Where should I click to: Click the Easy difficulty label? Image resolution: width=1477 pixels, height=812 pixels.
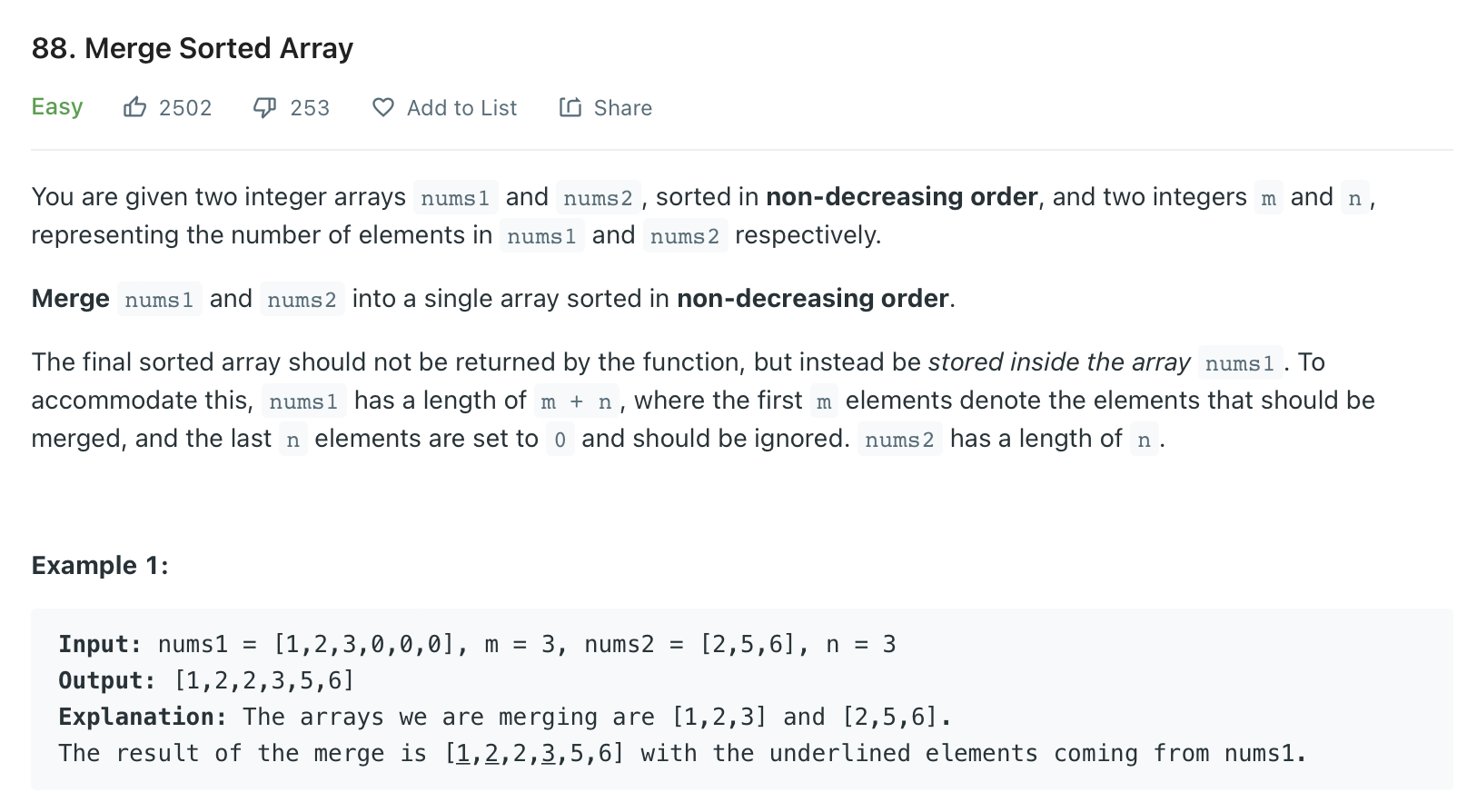(56, 106)
